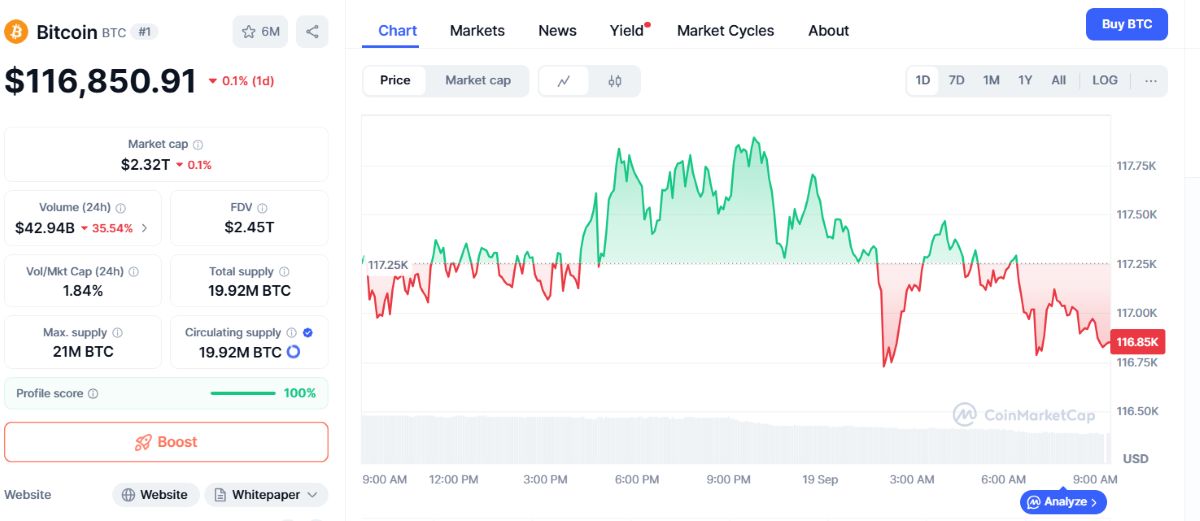The width and height of the screenshot is (1200, 521).
Task: Click the $2.32T market cap value
Action: click(x=145, y=165)
